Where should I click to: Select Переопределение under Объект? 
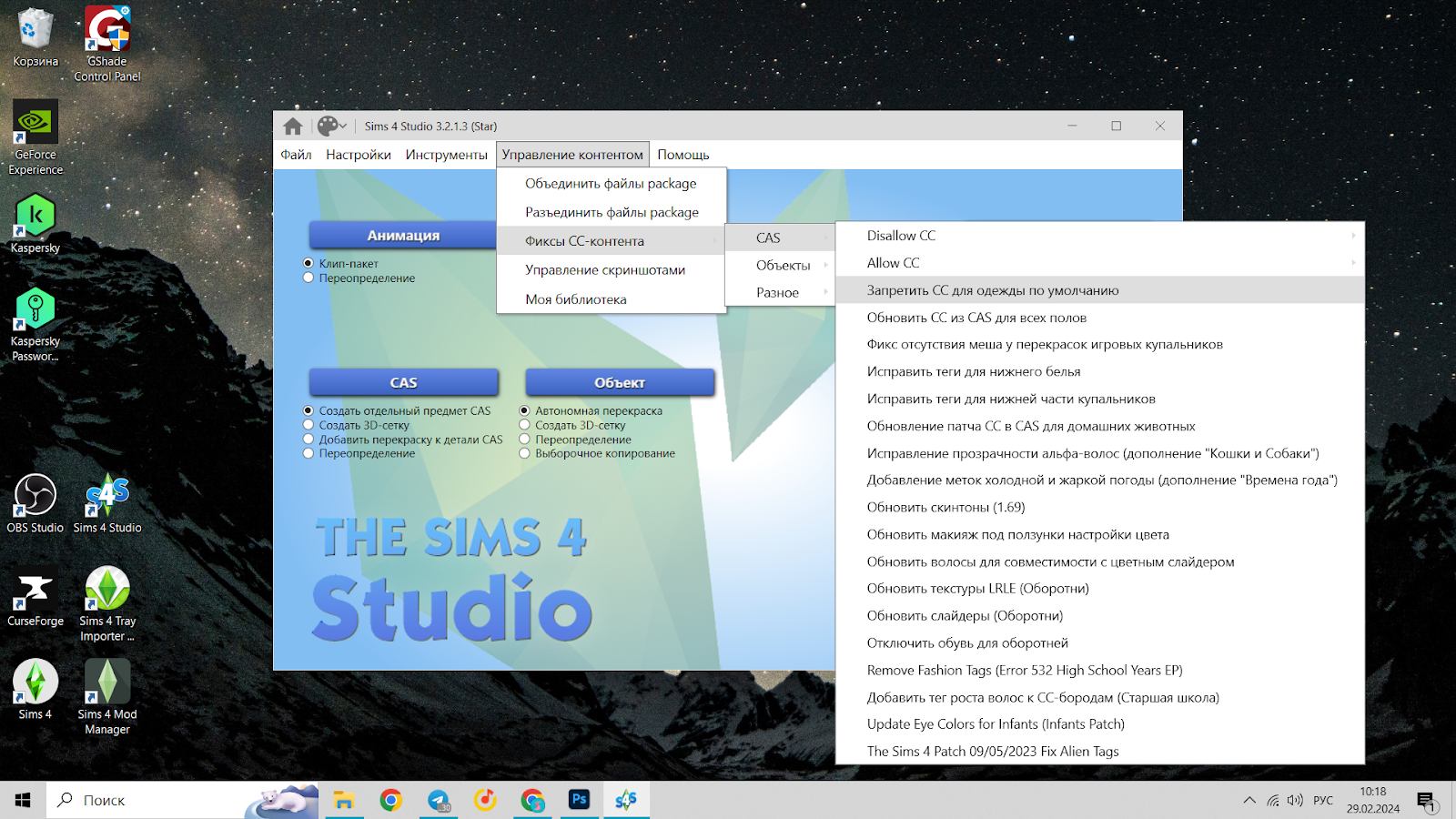point(524,440)
